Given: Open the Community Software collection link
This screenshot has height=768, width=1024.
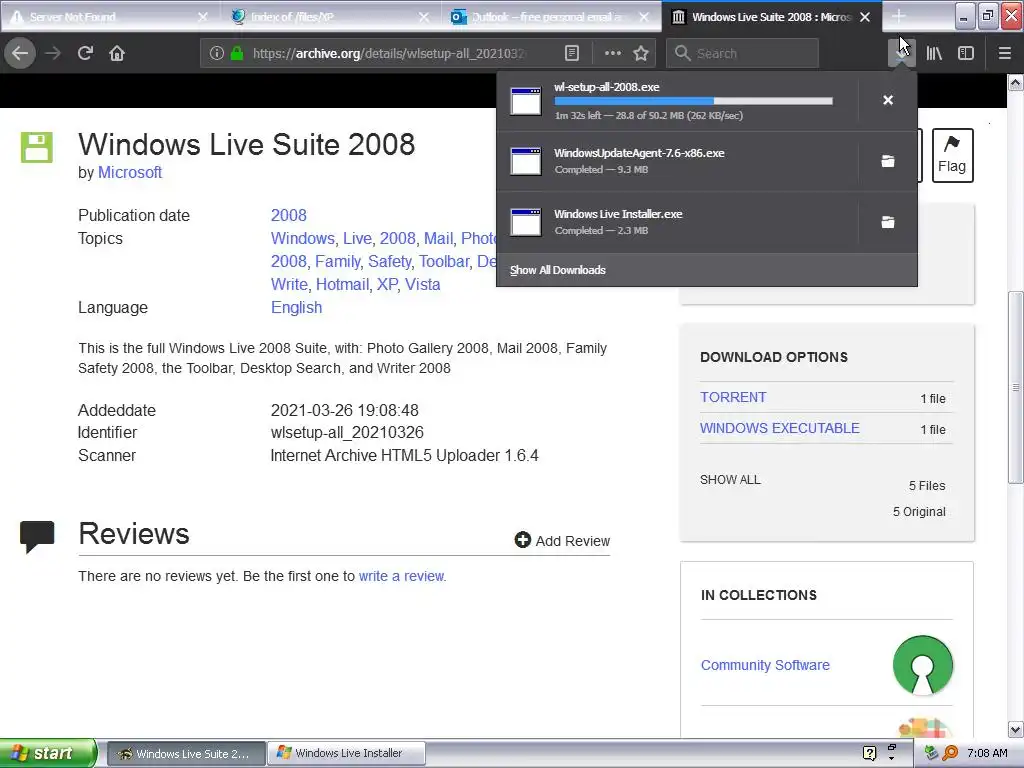Looking at the screenshot, I should tap(765, 665).
